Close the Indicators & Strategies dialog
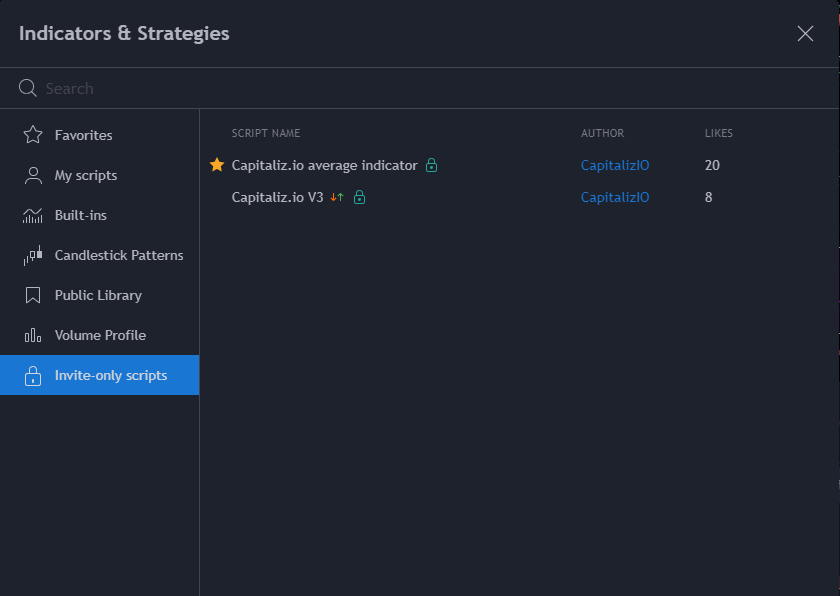840x596 pixels. coord(805,33)
